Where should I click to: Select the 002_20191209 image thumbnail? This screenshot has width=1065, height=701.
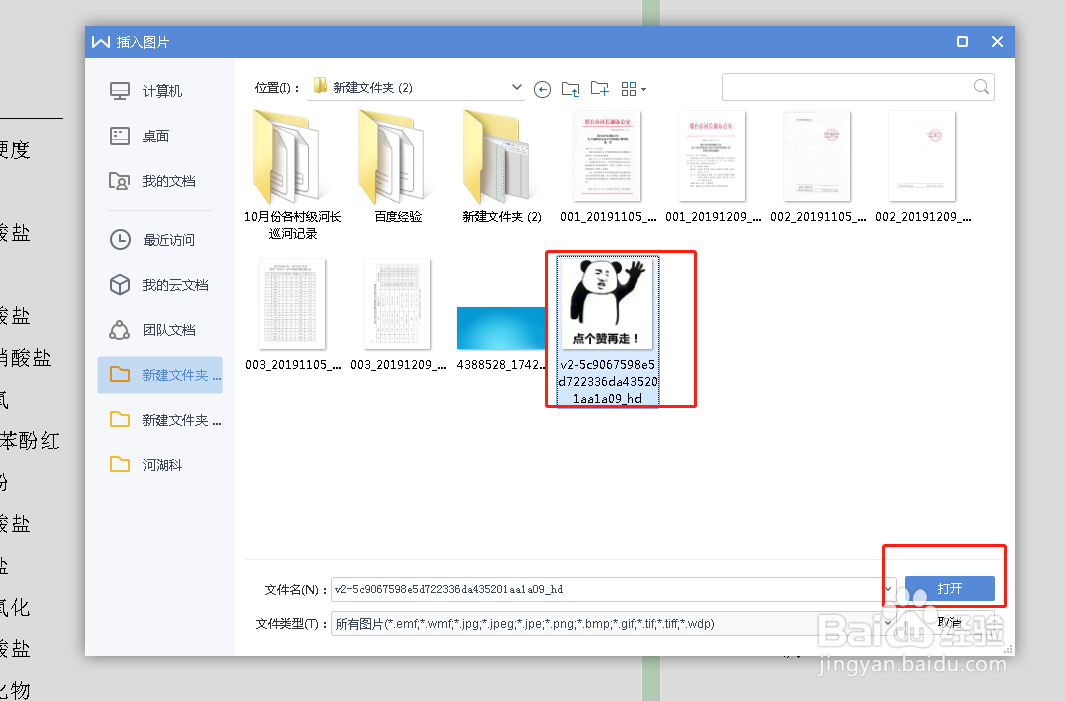[x=922, y=167]
